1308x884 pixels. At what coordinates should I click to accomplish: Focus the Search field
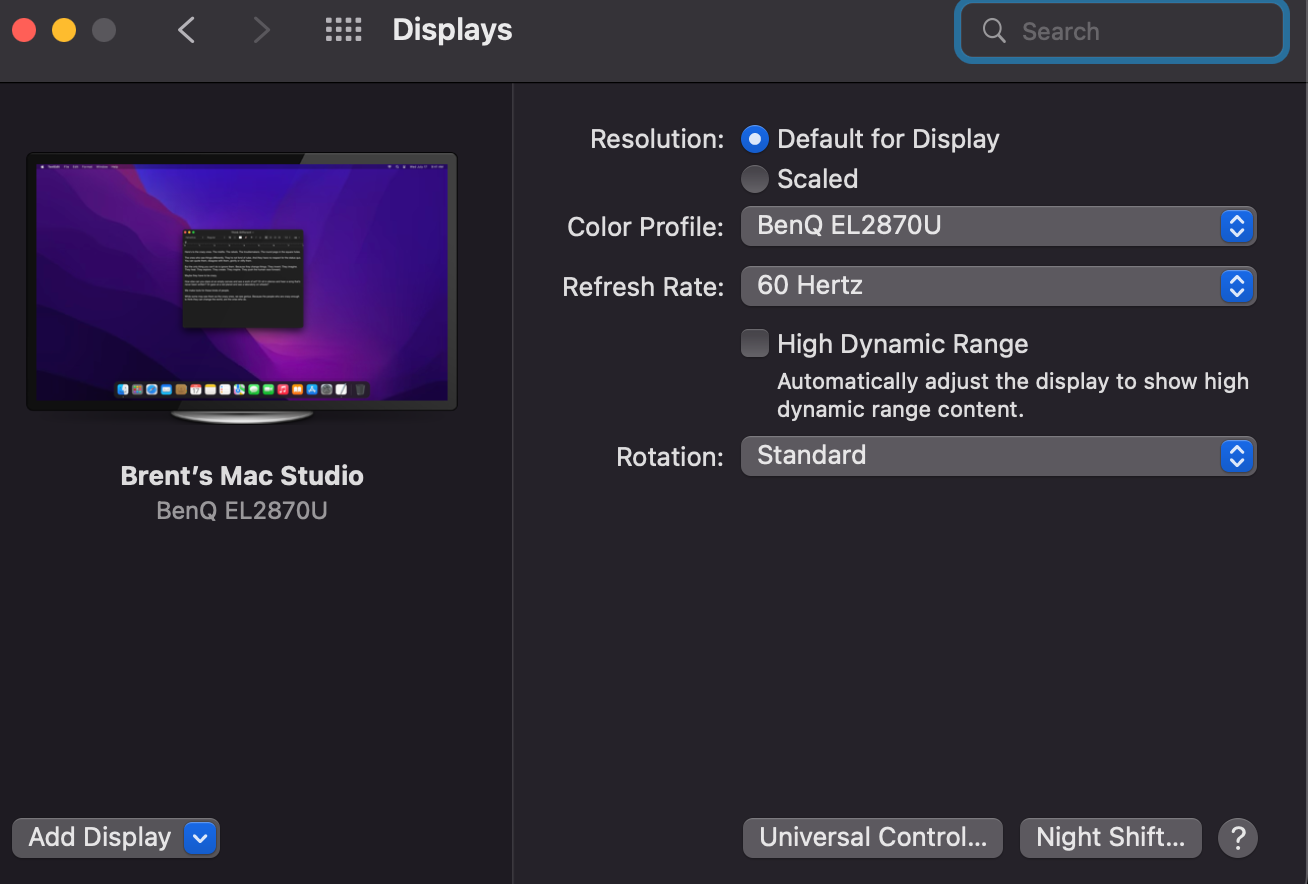tap(1122, 31)
